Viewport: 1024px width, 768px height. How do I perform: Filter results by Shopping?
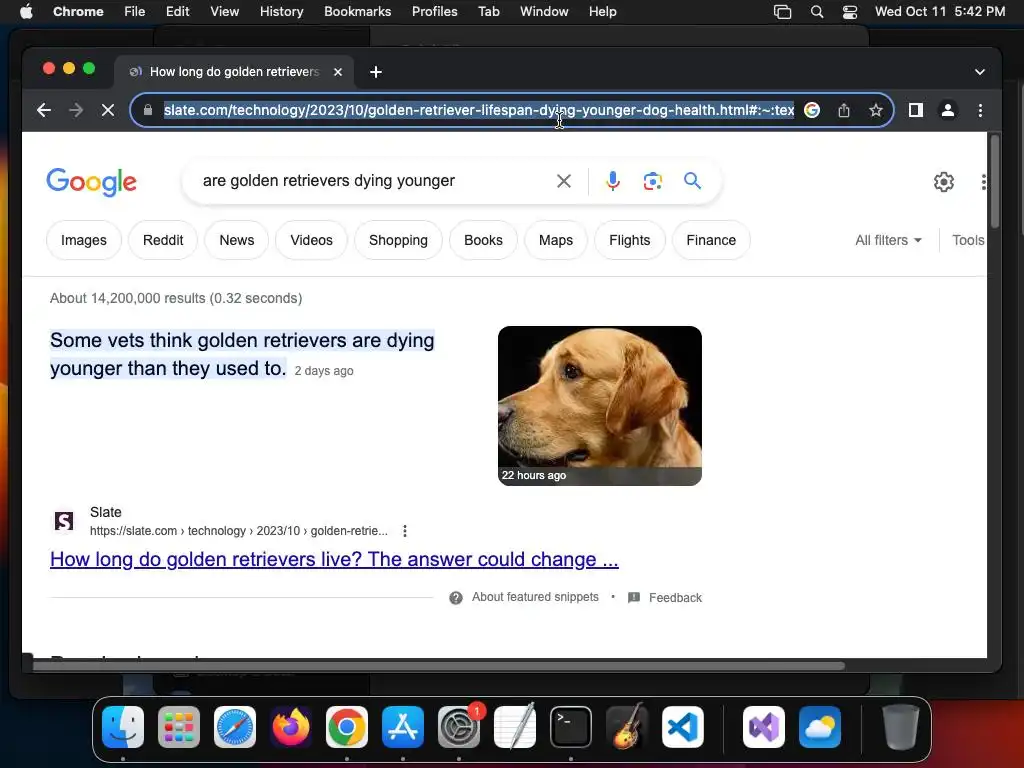(398, 240)
